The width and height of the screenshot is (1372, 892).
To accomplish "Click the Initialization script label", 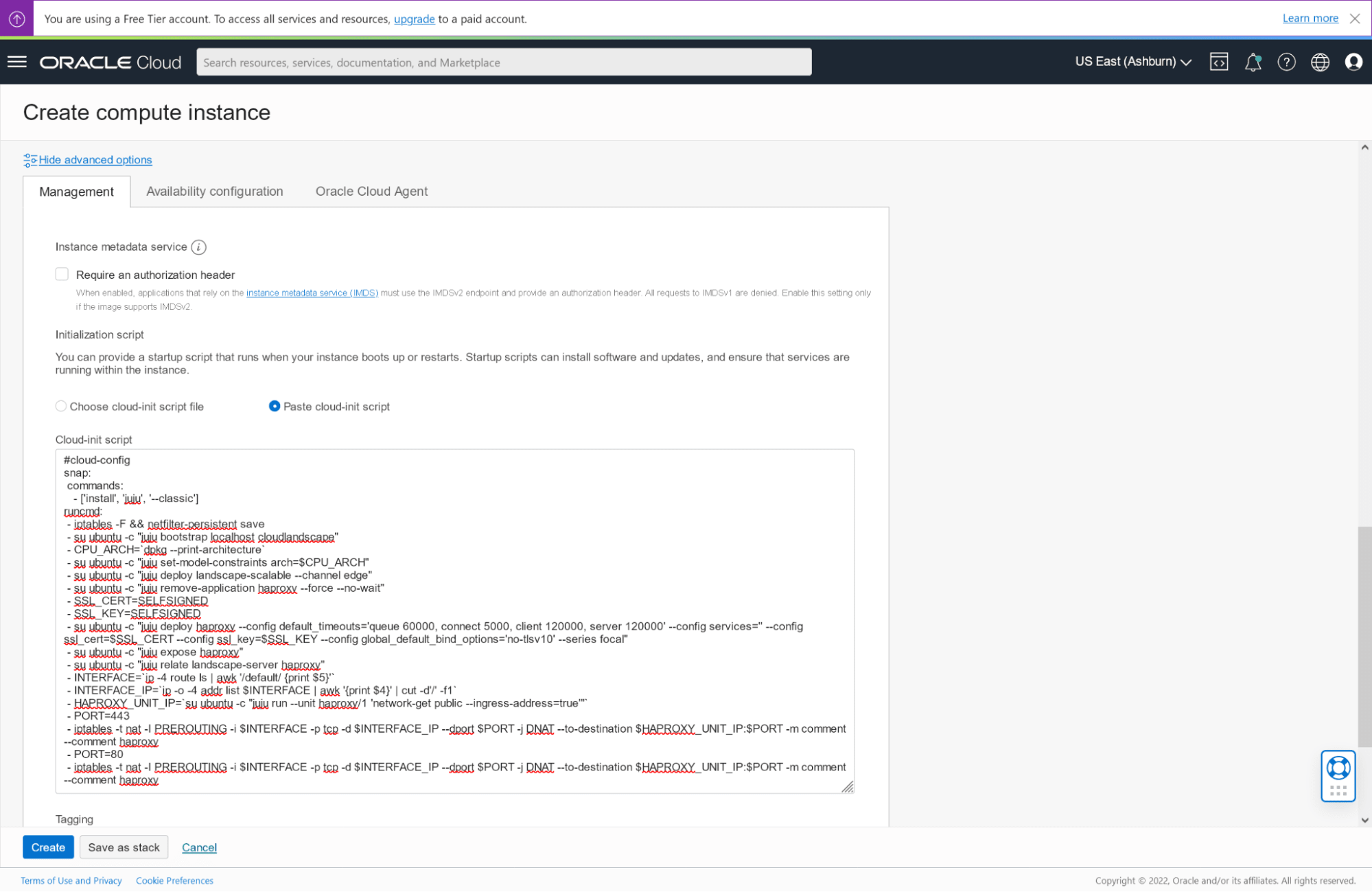I will 100,334.
